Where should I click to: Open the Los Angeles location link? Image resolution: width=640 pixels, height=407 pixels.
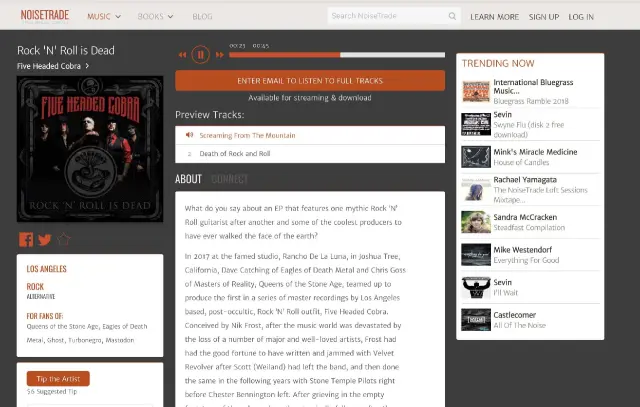[47, 269]
